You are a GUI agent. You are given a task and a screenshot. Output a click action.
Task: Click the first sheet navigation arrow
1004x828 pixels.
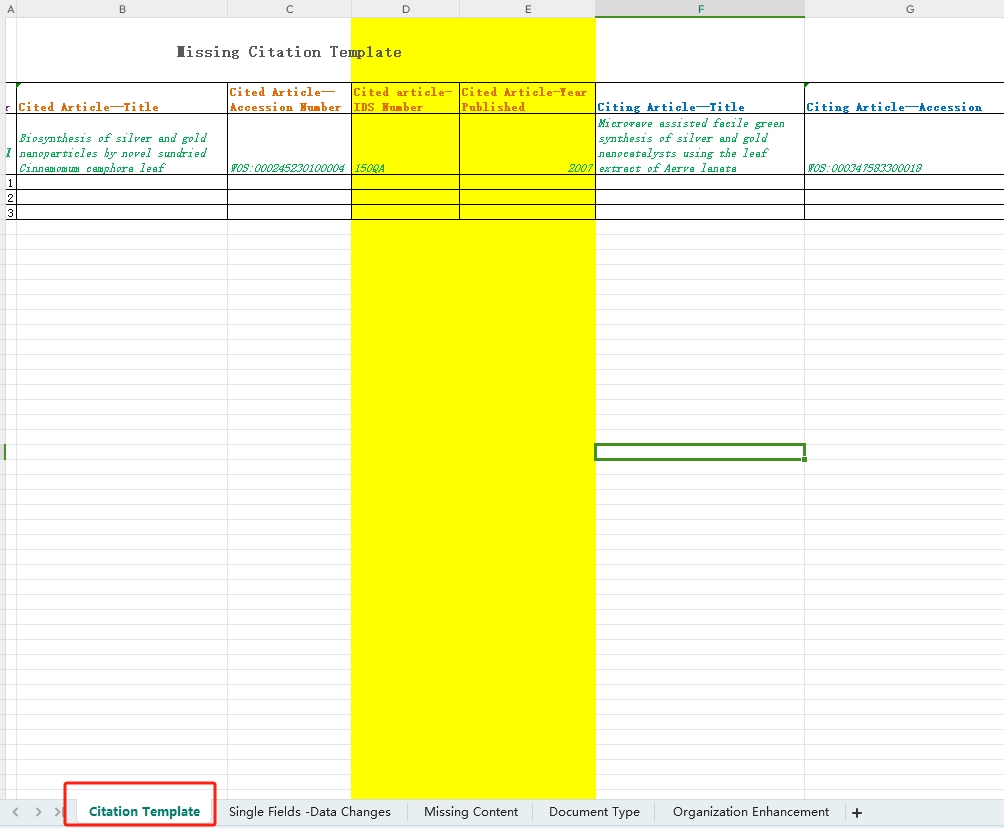pos(16,812)
